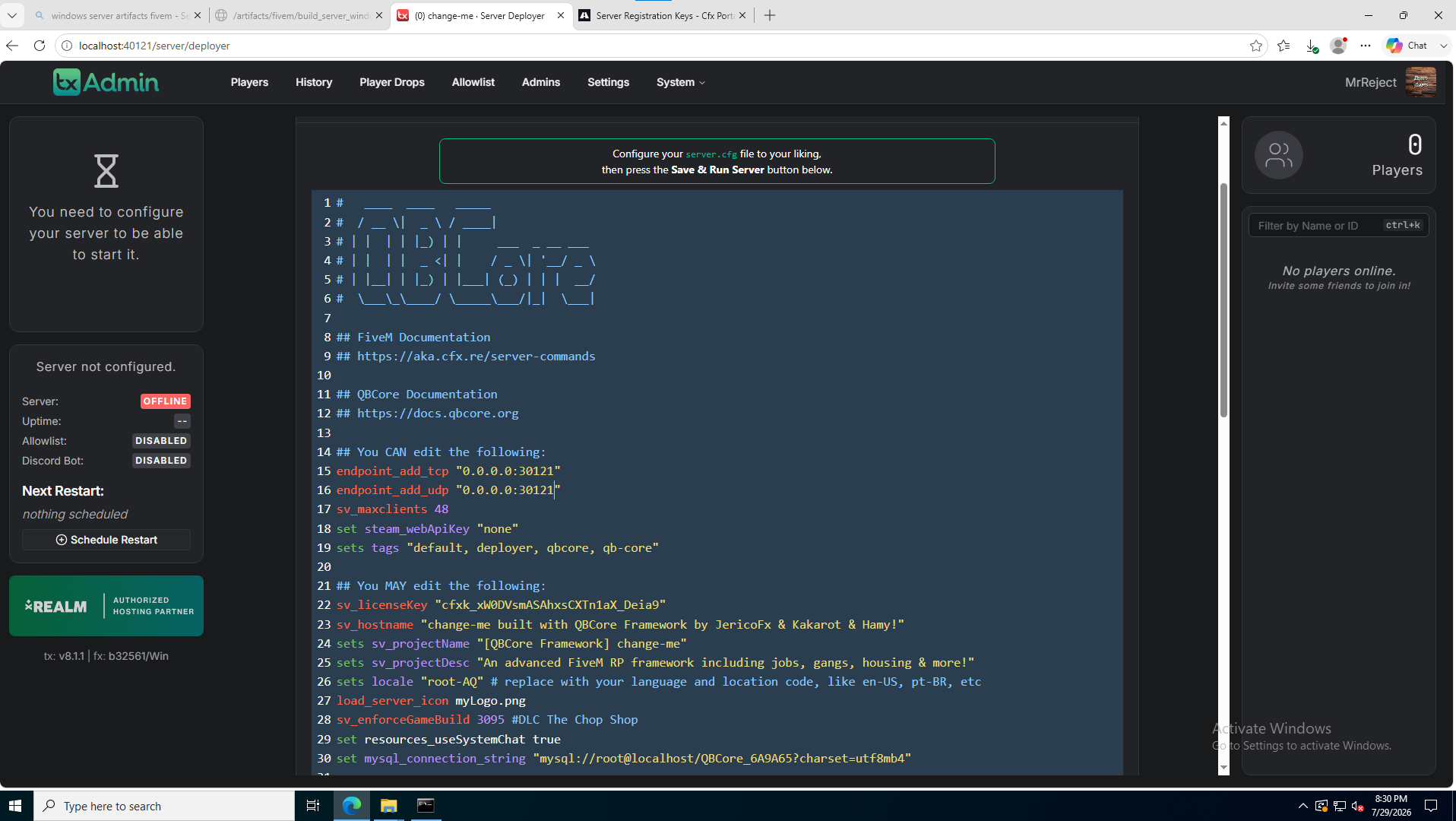Click the load_server_icon myLogo.png line
This screenshot has height=821, width=1456.
pos(431,701)
